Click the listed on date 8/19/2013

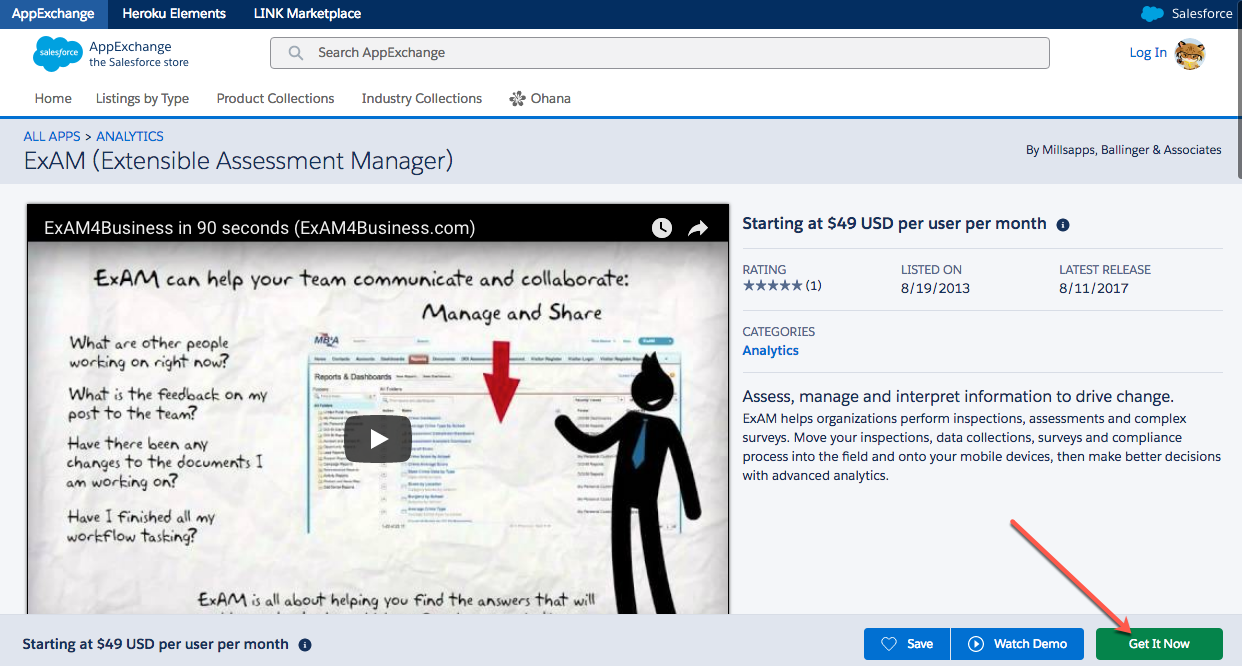[936, 288]
